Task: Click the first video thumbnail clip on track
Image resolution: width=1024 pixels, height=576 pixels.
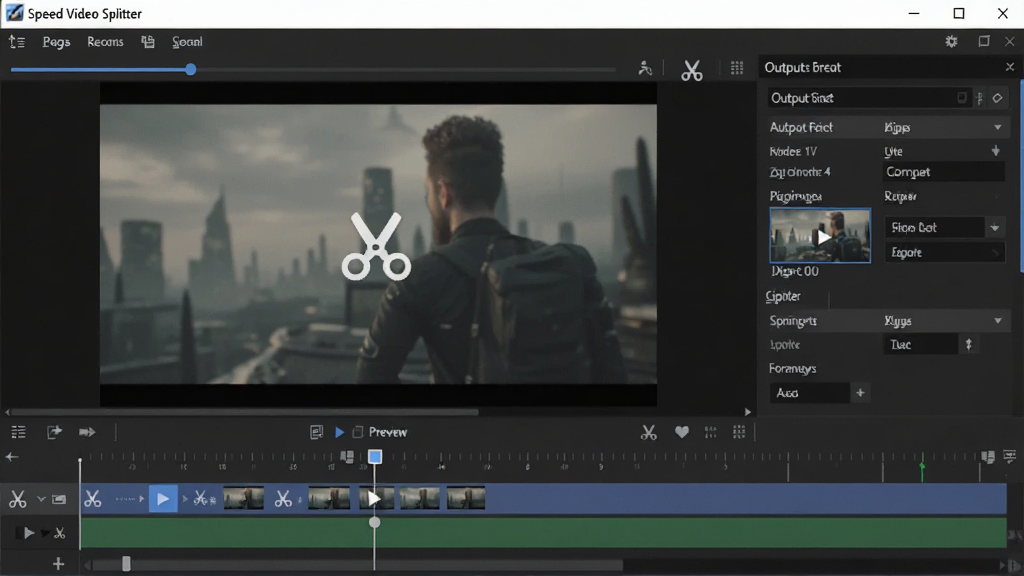Action: (244, 498)
